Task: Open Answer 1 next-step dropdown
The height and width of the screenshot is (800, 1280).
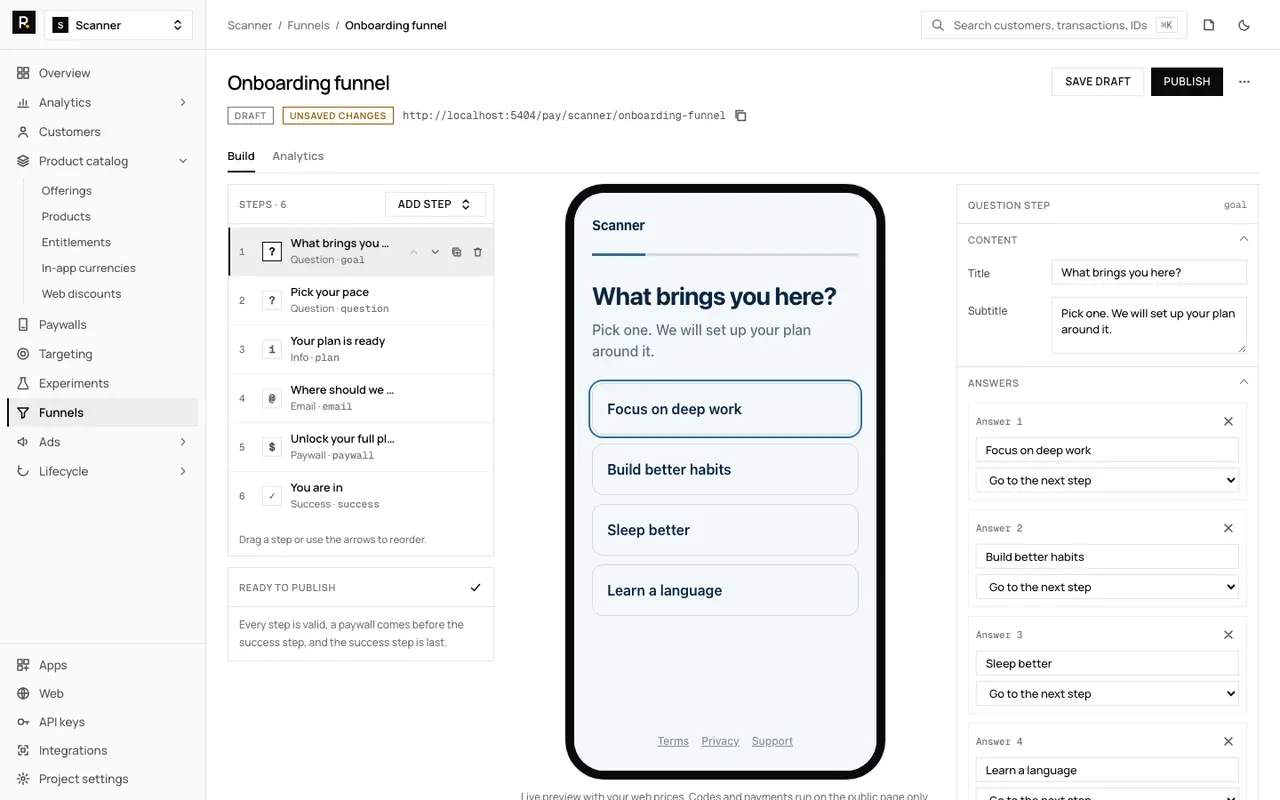Action: coord(1107,481)
